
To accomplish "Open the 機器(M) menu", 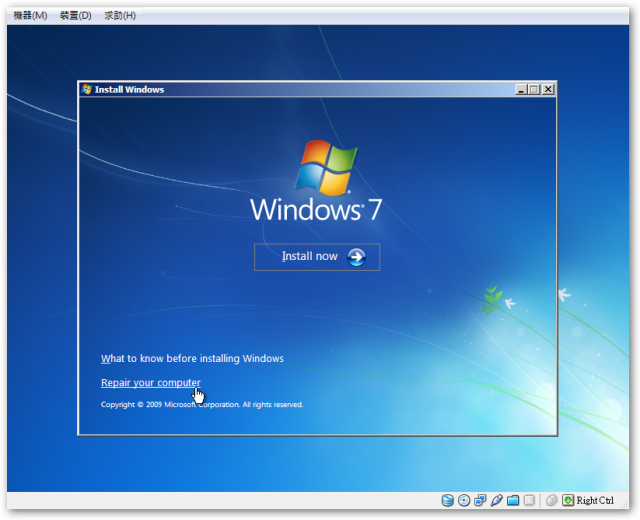I will (30, 16).
